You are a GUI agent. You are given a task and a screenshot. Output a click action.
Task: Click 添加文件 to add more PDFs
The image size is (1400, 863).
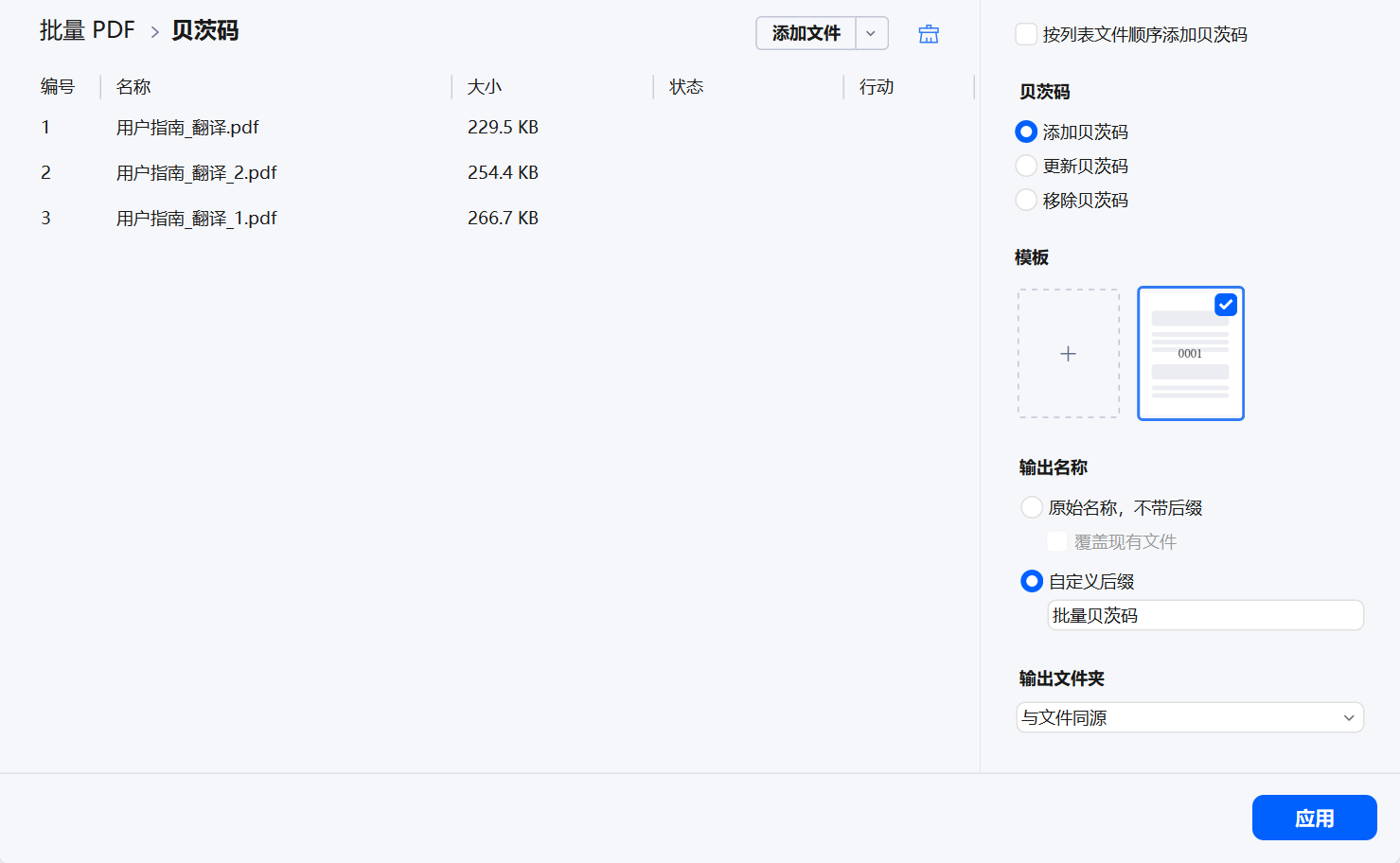(804, 33)
